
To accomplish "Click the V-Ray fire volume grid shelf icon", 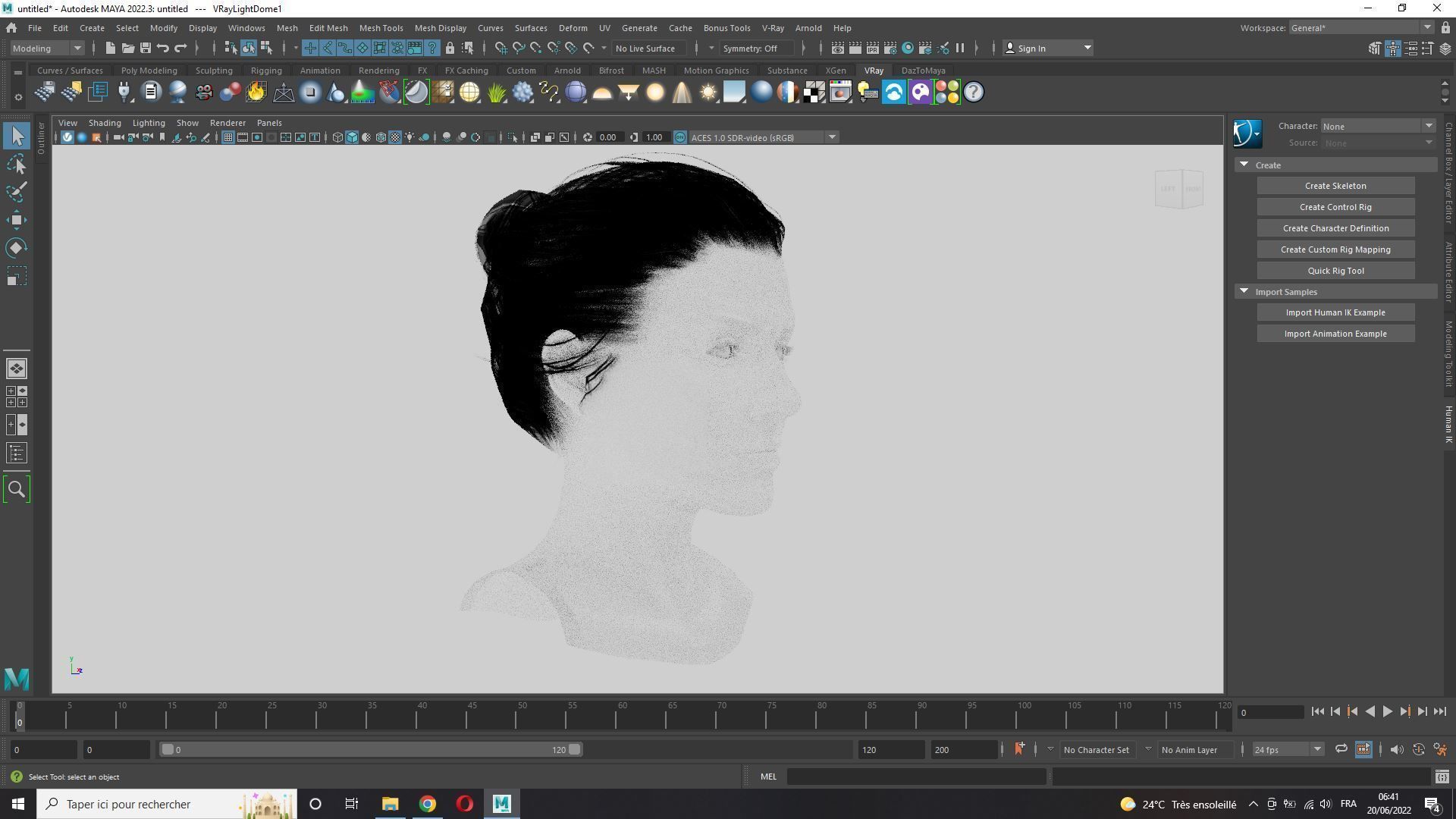I will pyautogui.click(x=256, y=93).
